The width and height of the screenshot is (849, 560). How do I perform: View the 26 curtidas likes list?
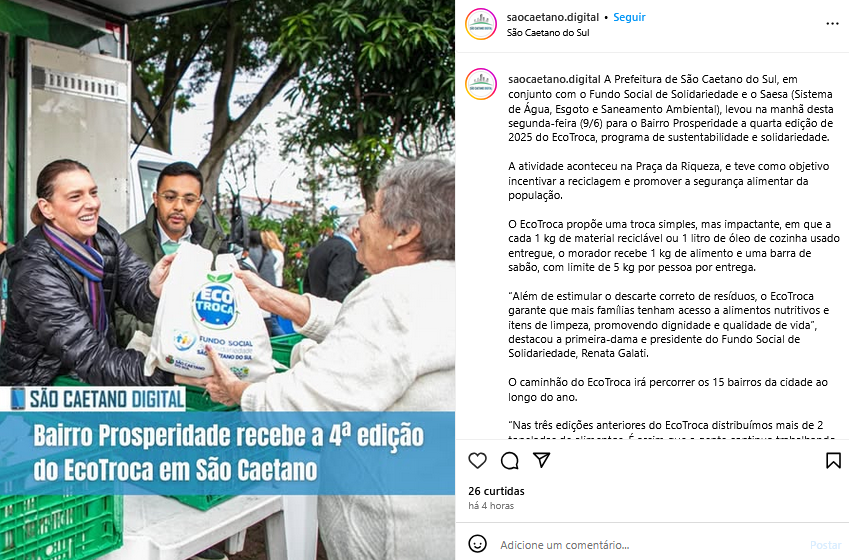point(497,491)
